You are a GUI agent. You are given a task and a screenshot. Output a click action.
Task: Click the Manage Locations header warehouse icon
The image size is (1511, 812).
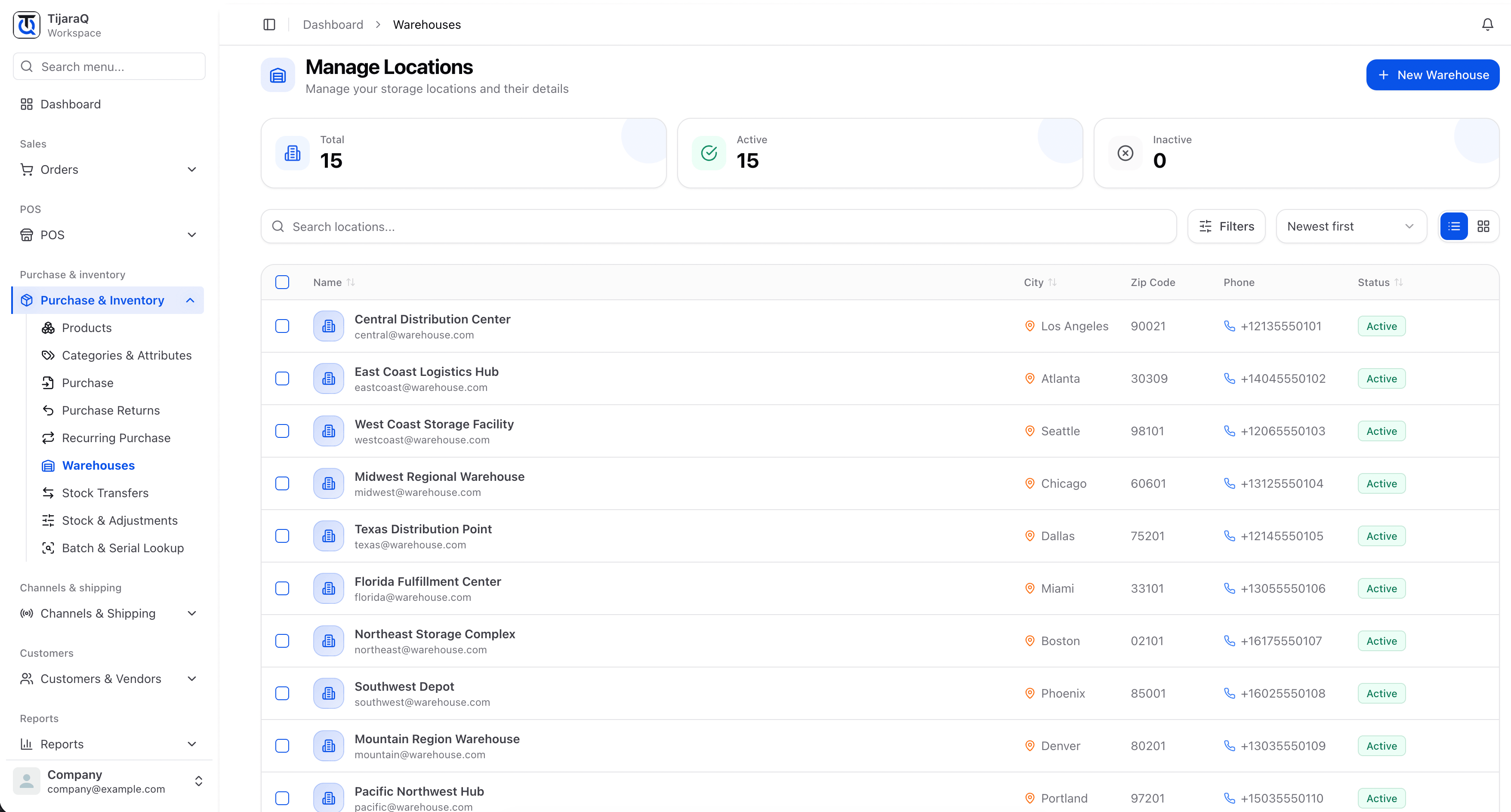[x=278, y=75]
